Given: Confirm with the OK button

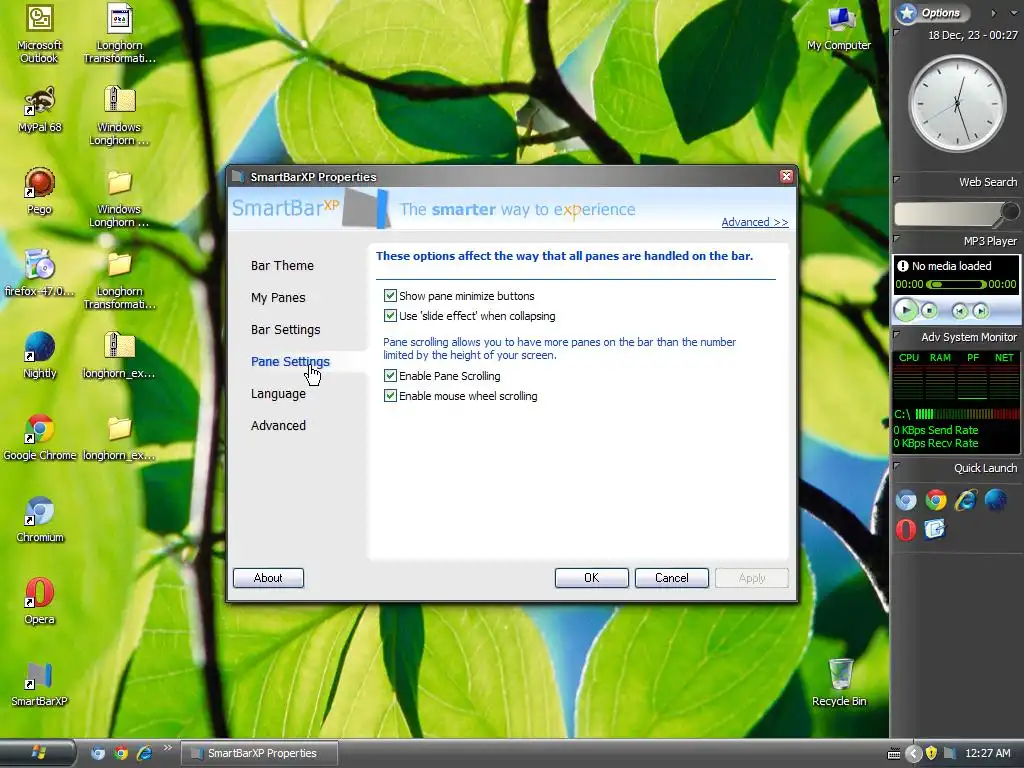Looking at the screenshot, I should coord(592,578).
